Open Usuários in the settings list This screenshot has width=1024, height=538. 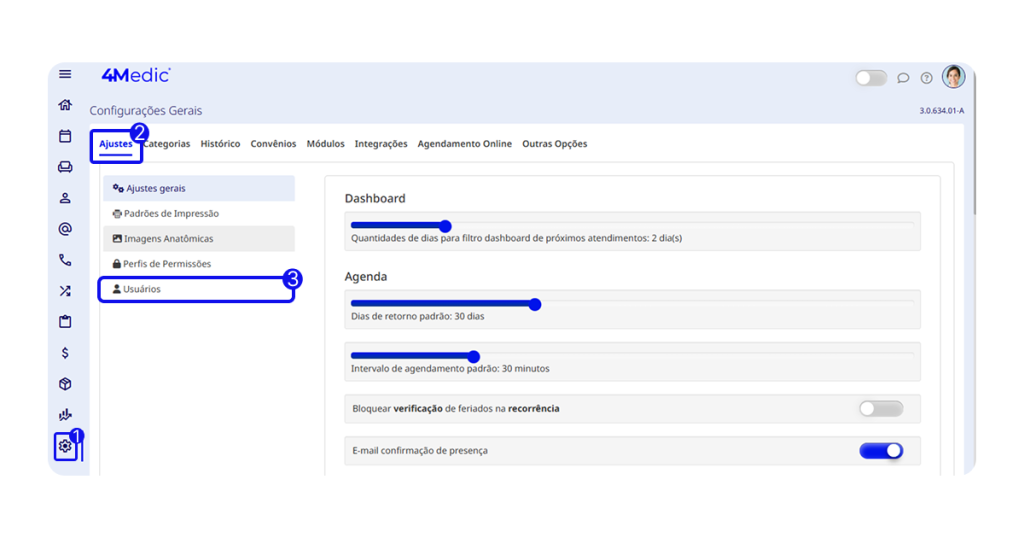(141, 289)
